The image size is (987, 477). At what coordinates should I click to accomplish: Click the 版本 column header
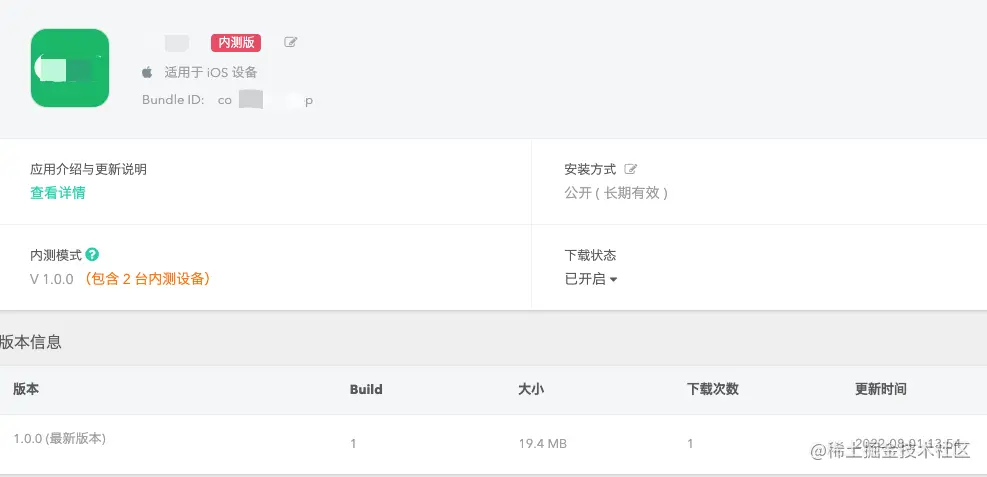(x=26, y=389)
